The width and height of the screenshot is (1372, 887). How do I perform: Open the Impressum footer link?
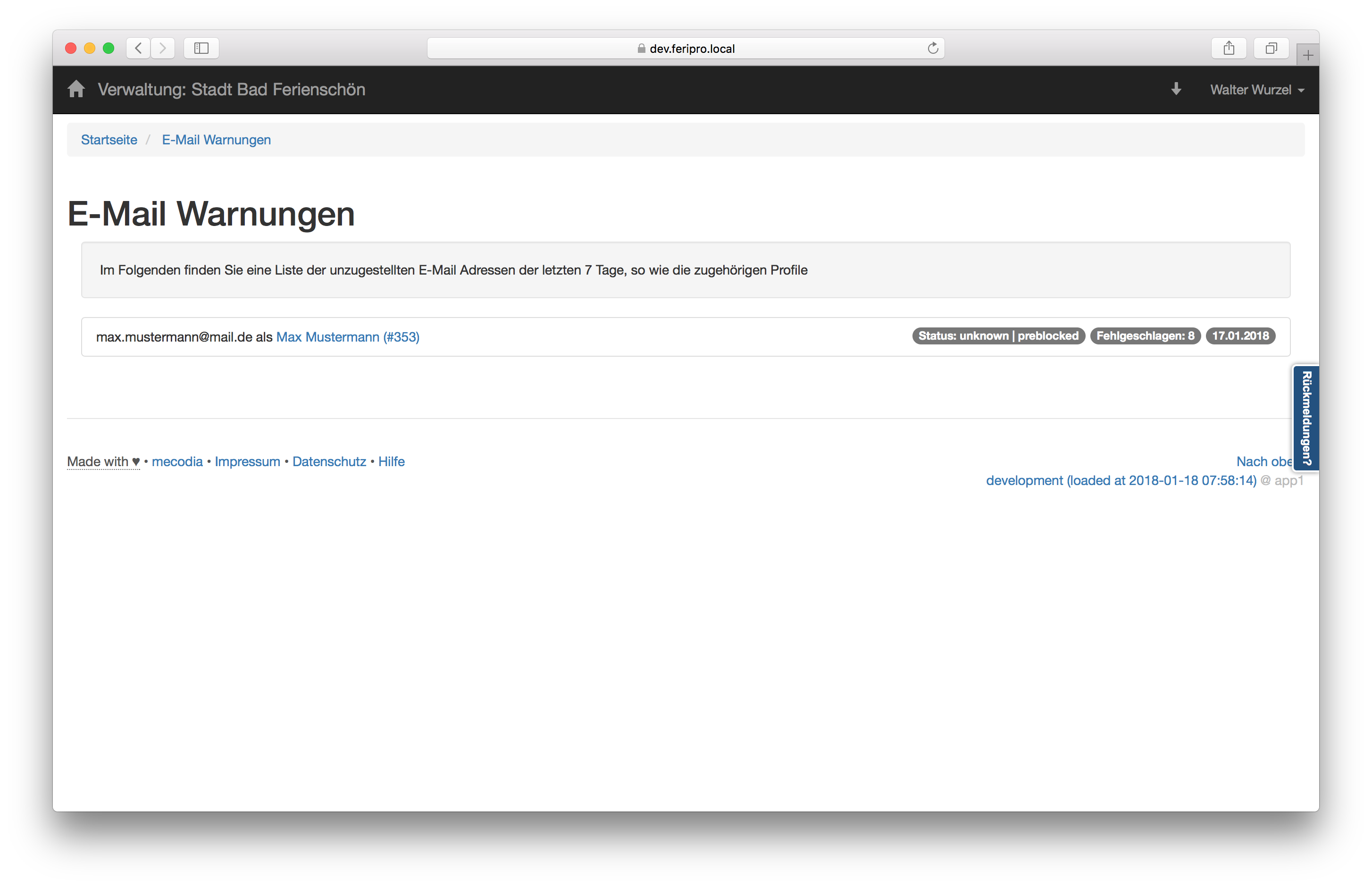[x=247, y=461]
